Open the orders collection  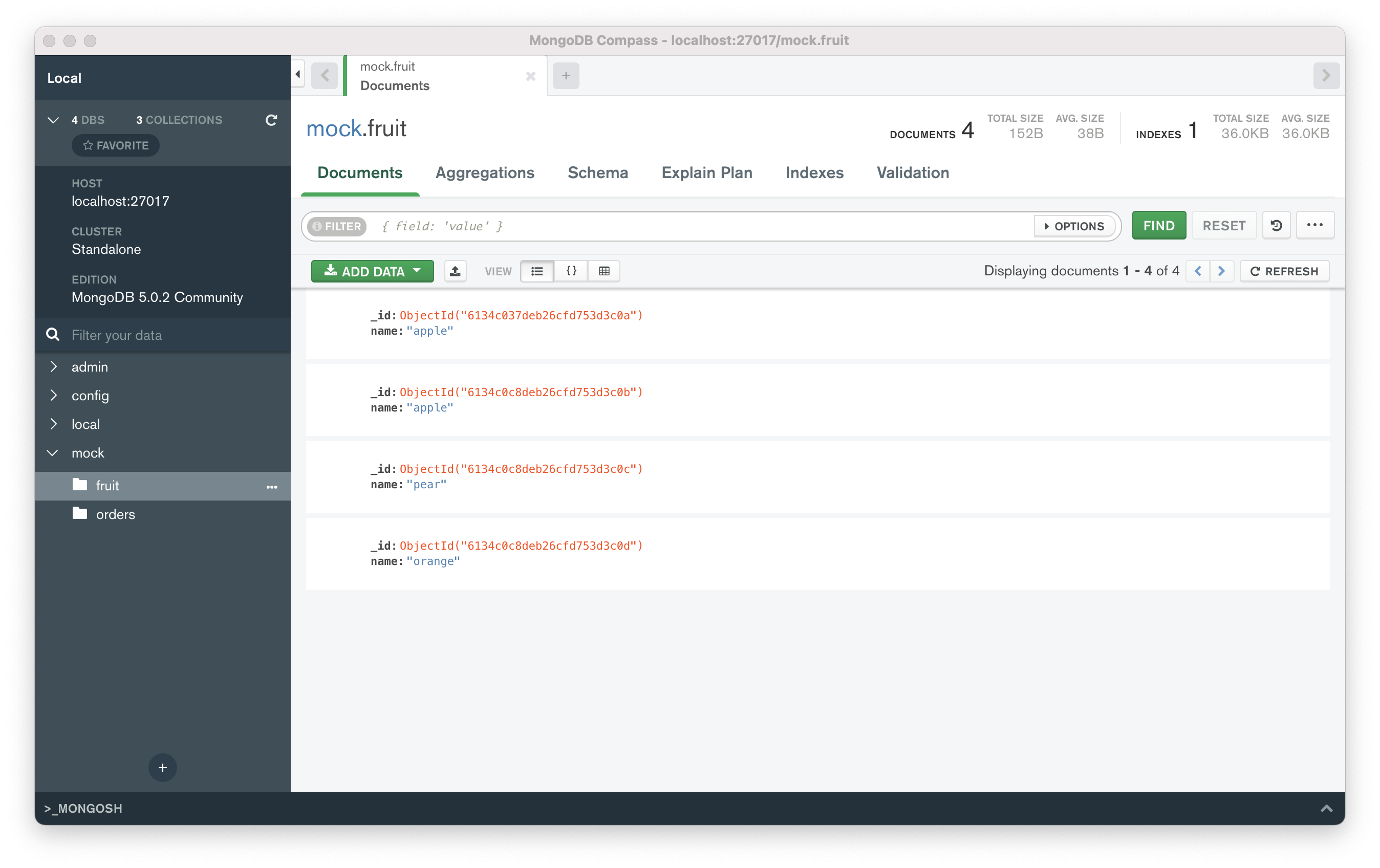[163, 514]
